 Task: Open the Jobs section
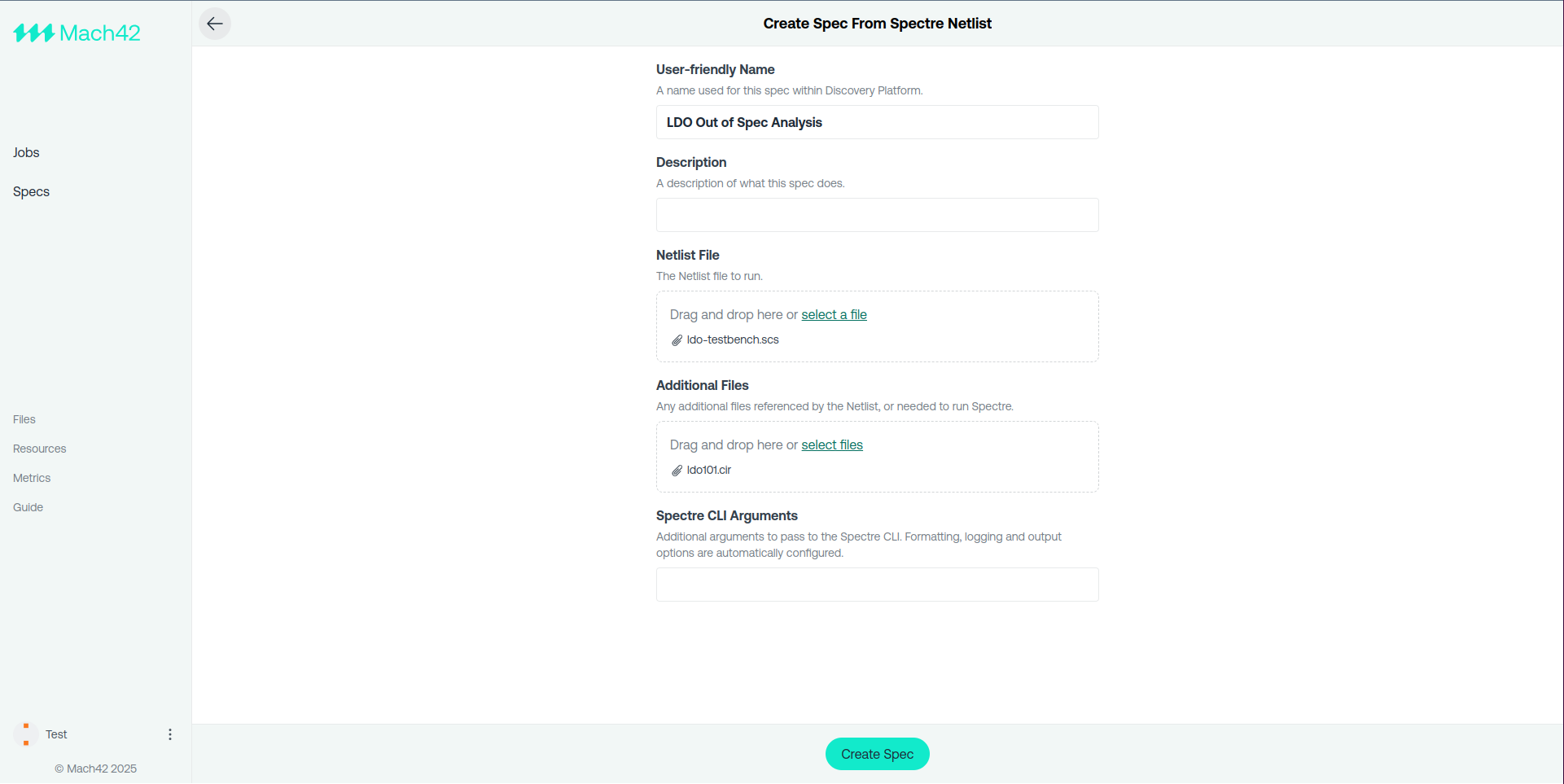pyautogui.click(x=26, y=152)
